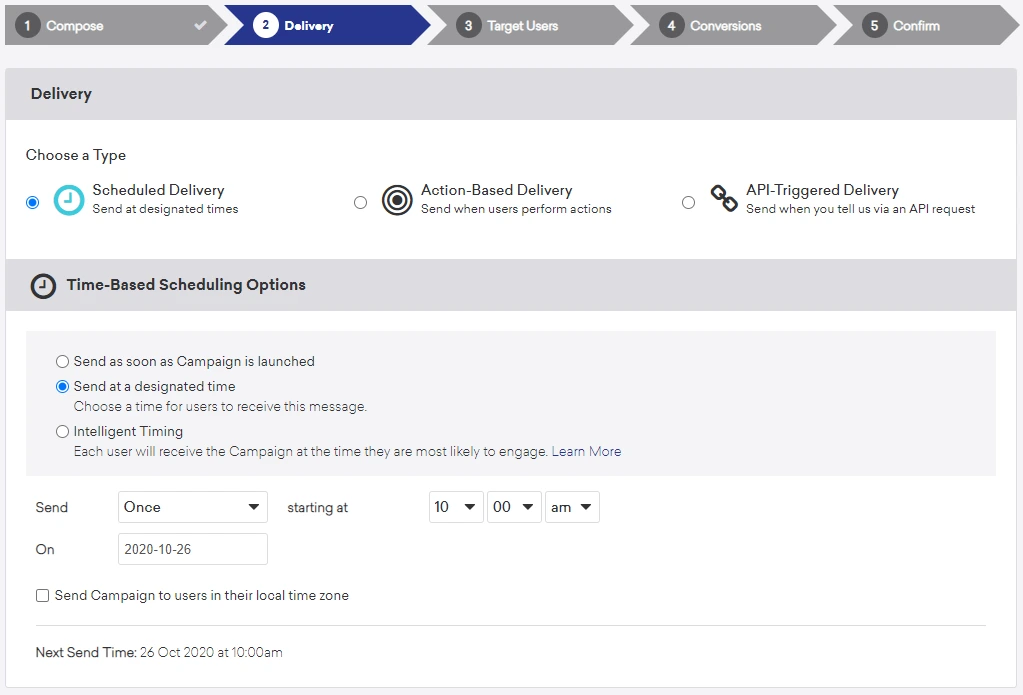1023x695 pixels.
Task: Click the API-Triggered Delivery chain icon
Action: 724,199
